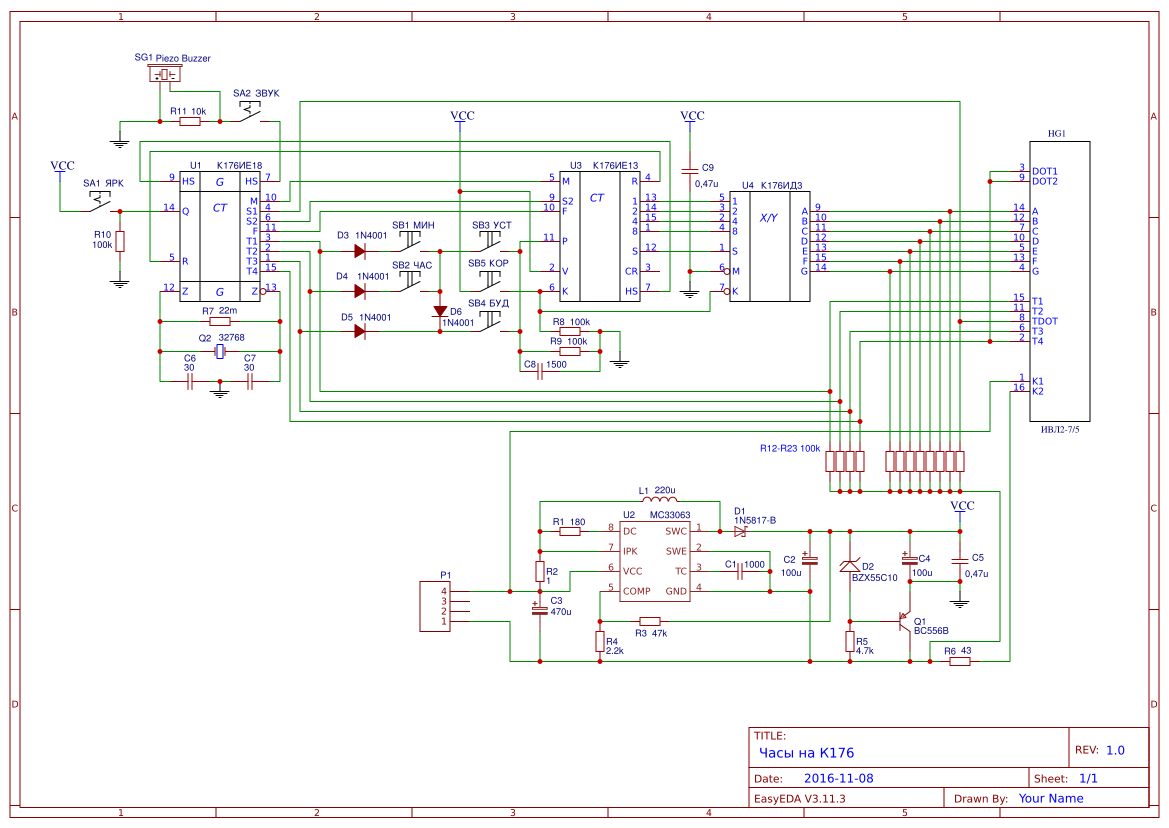This screenshot has width=1169, height=828.
Task: Click Zener diode D2 BZX55C10
Action: tap(850, 566)
